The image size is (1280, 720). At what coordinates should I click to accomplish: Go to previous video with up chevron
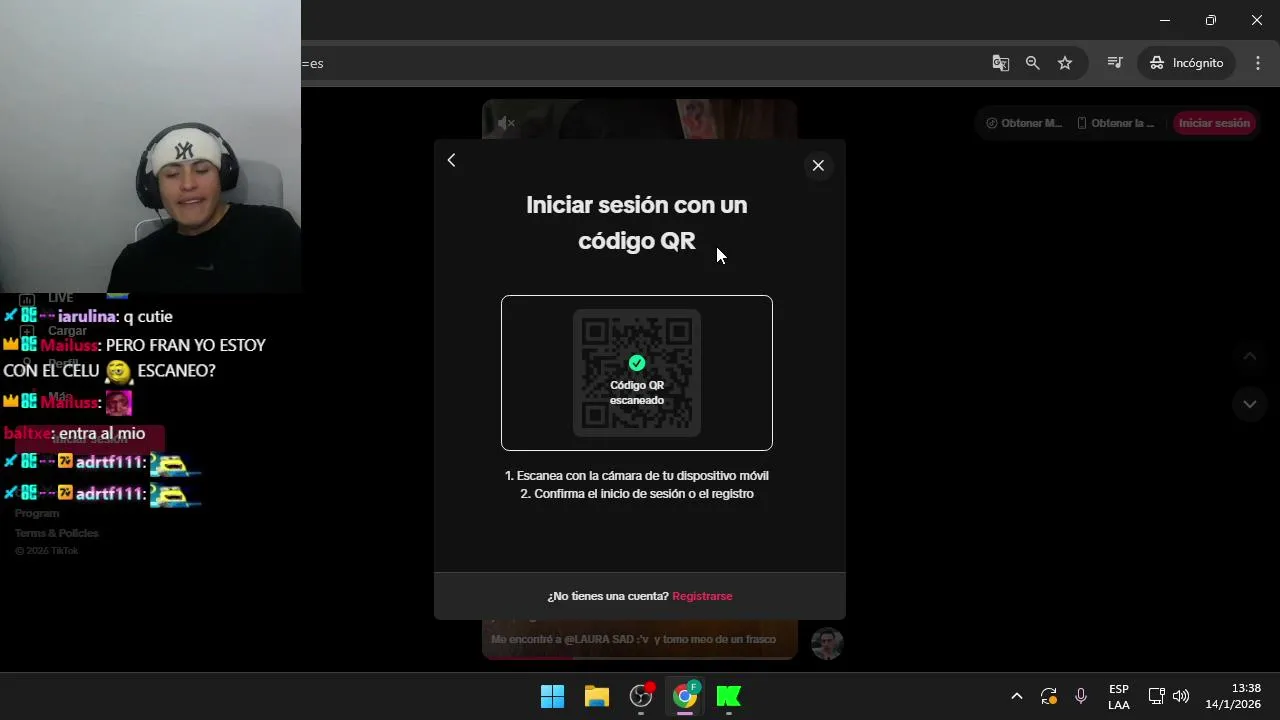(x=1249, y=357)
